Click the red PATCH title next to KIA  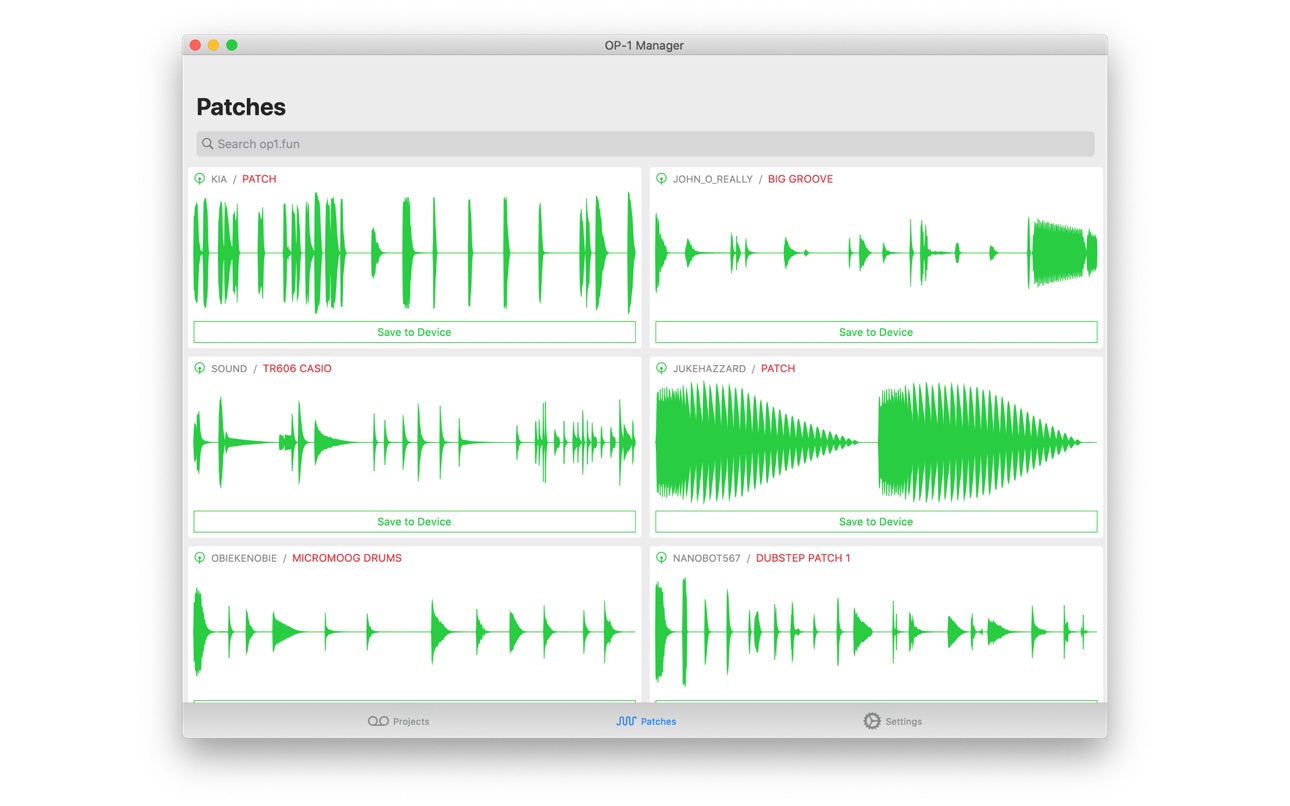[x=259, y=179]
